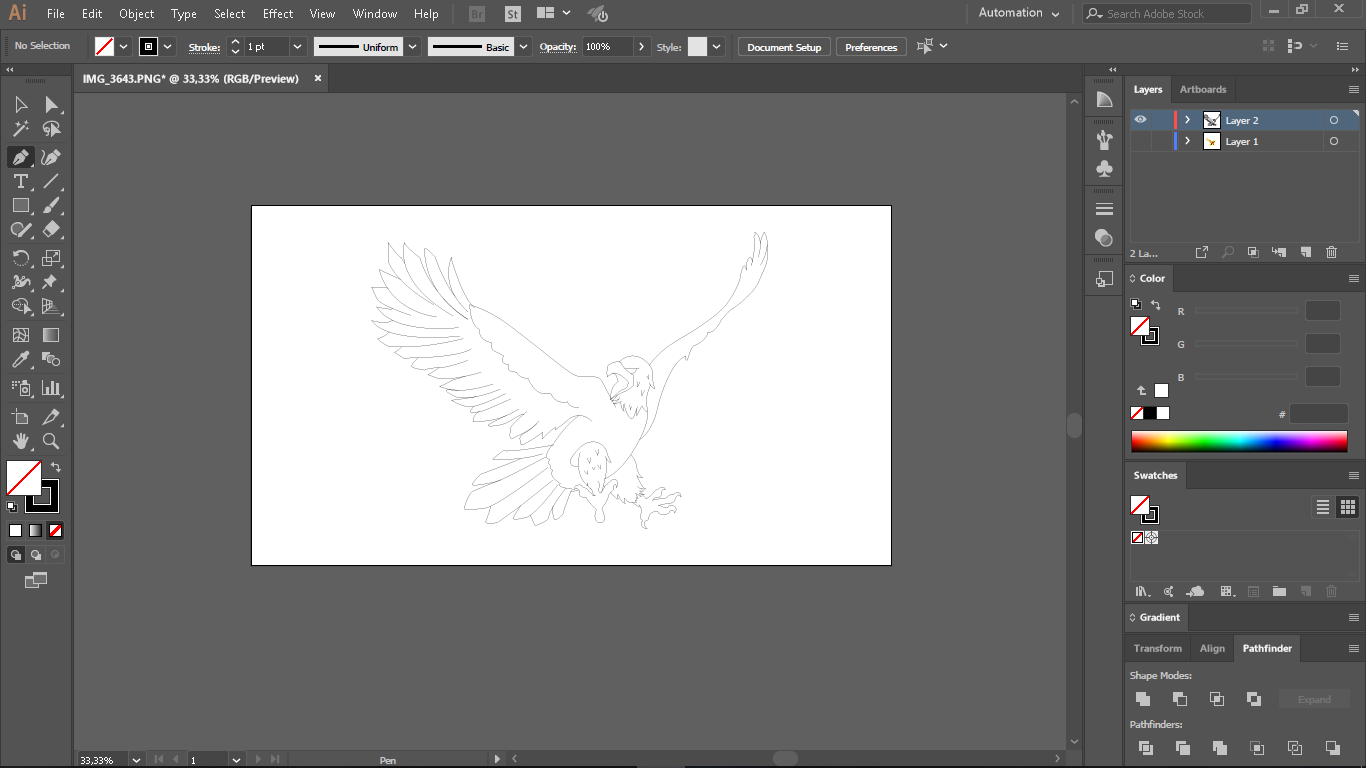Open Layers panel options menu

click(x=1354, y=89)
